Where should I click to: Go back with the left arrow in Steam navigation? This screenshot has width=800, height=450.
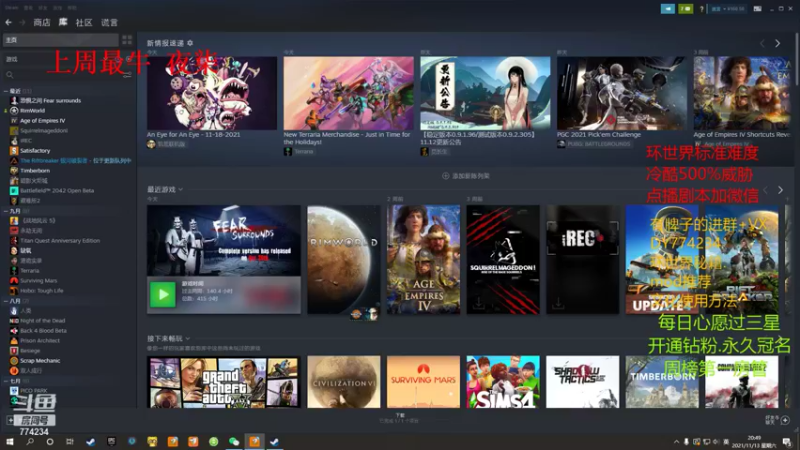(x=8, y=22)
